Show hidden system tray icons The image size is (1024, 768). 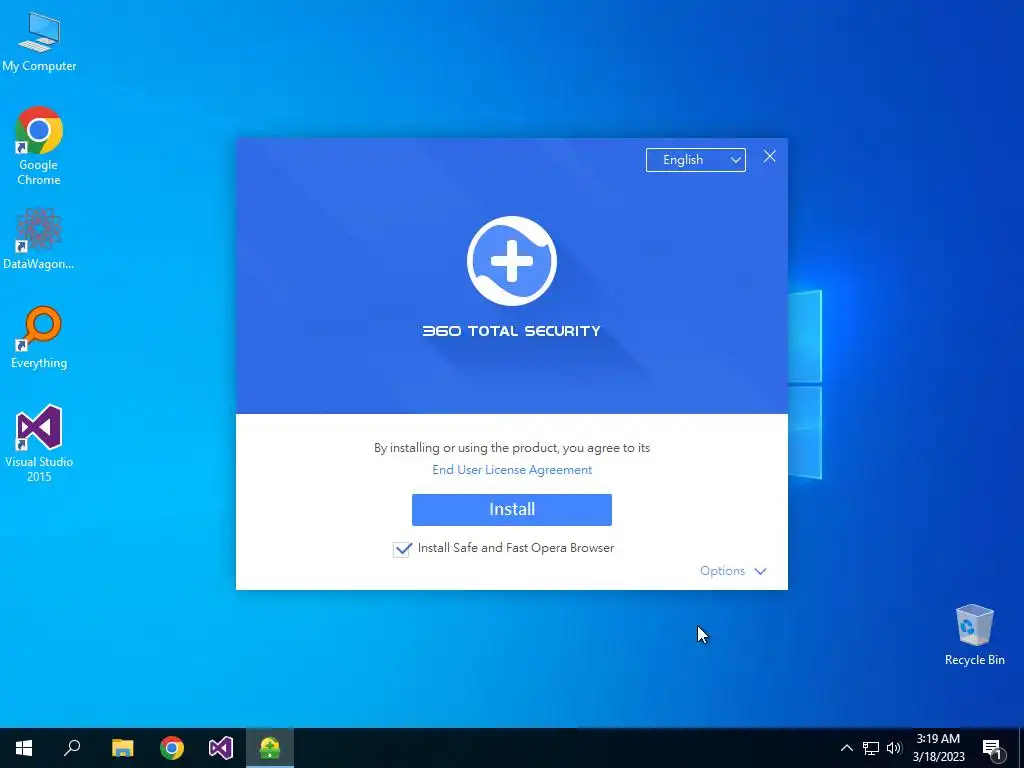coord(846,748)
